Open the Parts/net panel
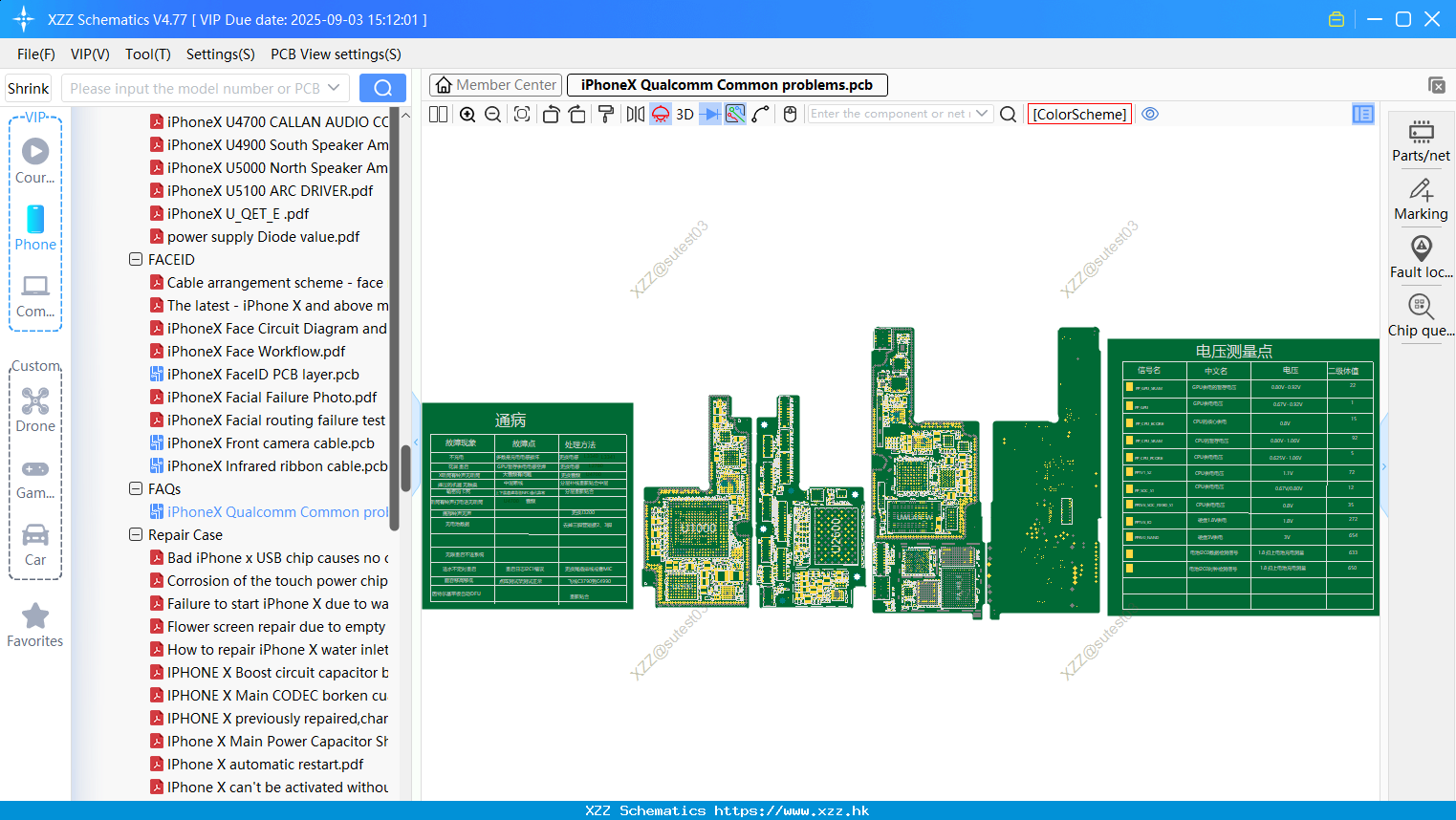Viewport: 1456px width, 820px height. [1421, 140]
